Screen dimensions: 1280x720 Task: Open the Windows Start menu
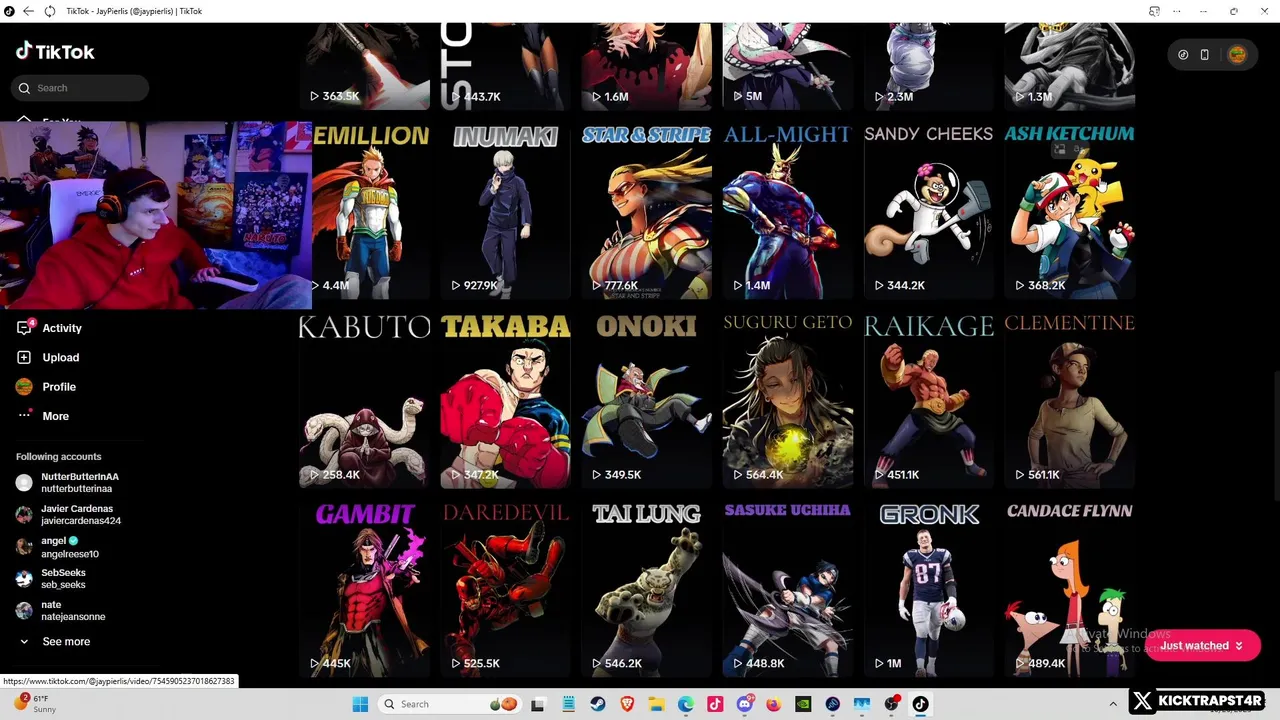click(360, 704)
